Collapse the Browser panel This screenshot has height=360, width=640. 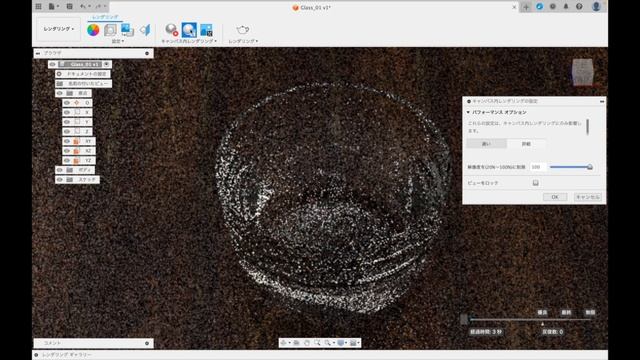pyautogui.click(x=38, y=53)
